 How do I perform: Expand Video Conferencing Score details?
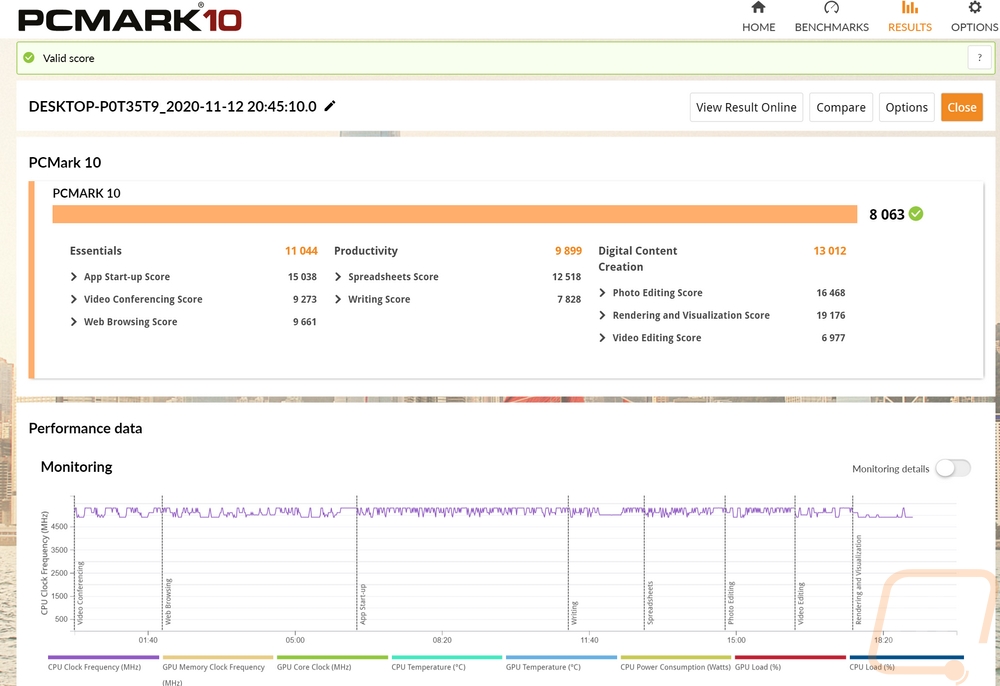click(74, 299)
